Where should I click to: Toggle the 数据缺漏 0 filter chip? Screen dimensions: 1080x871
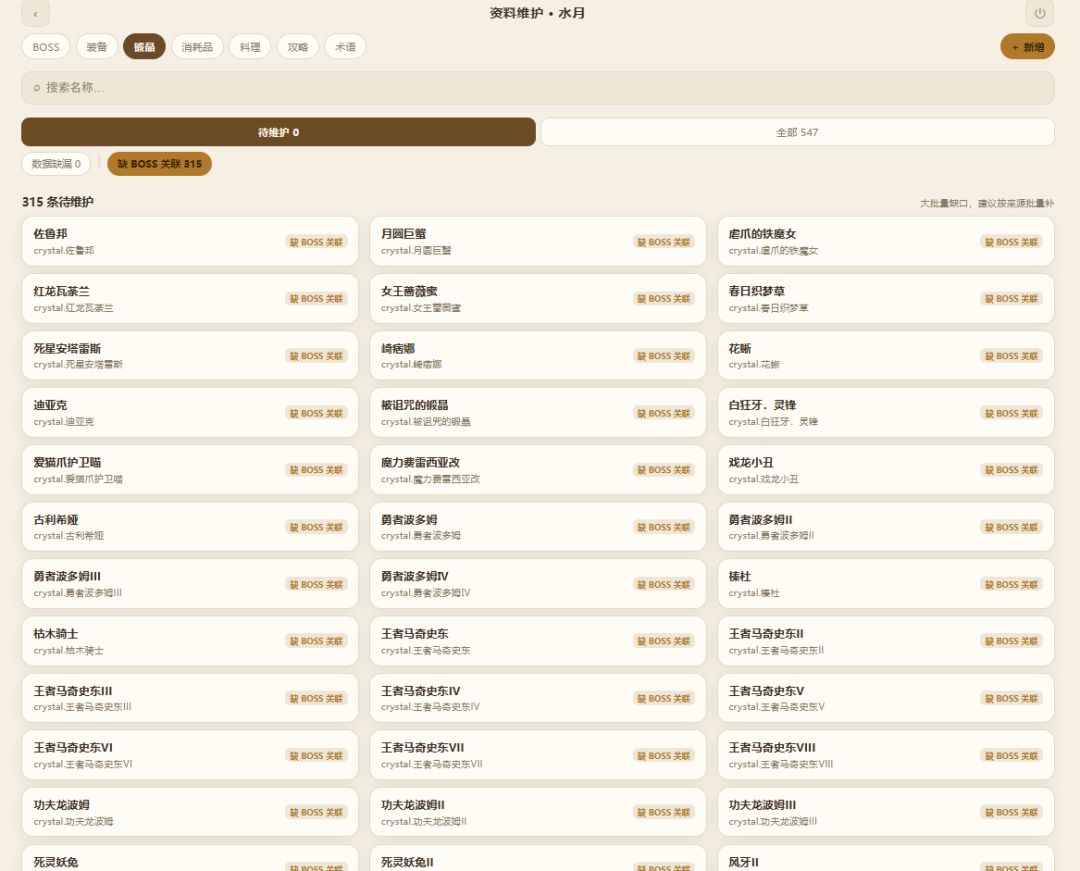[x=56, y=164]
